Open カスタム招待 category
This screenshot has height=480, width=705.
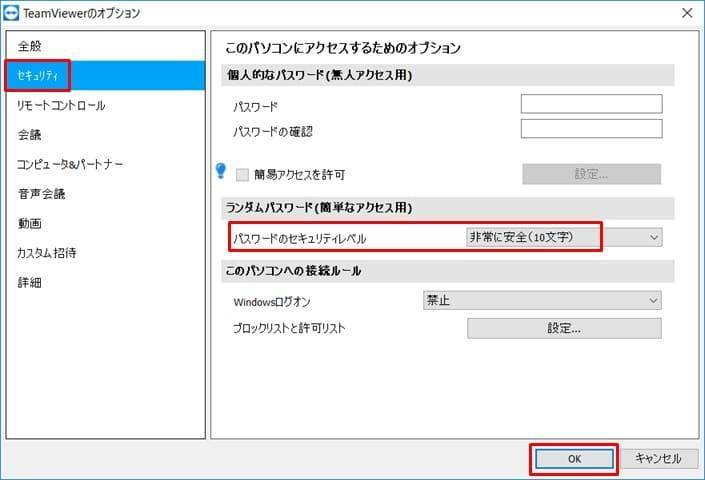pos(106,253)
